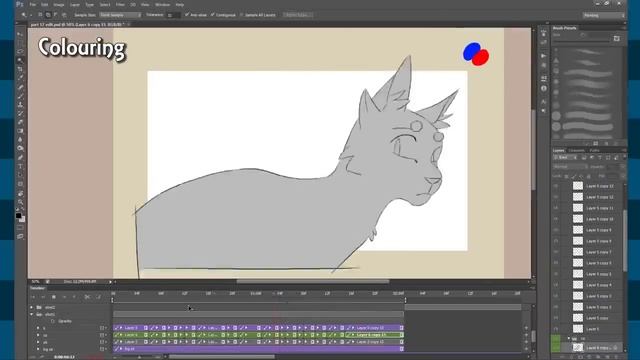The image size is (640, 360).
Task: Toggle visibility of Layer 5 copy 11
Action: [556, 208]
